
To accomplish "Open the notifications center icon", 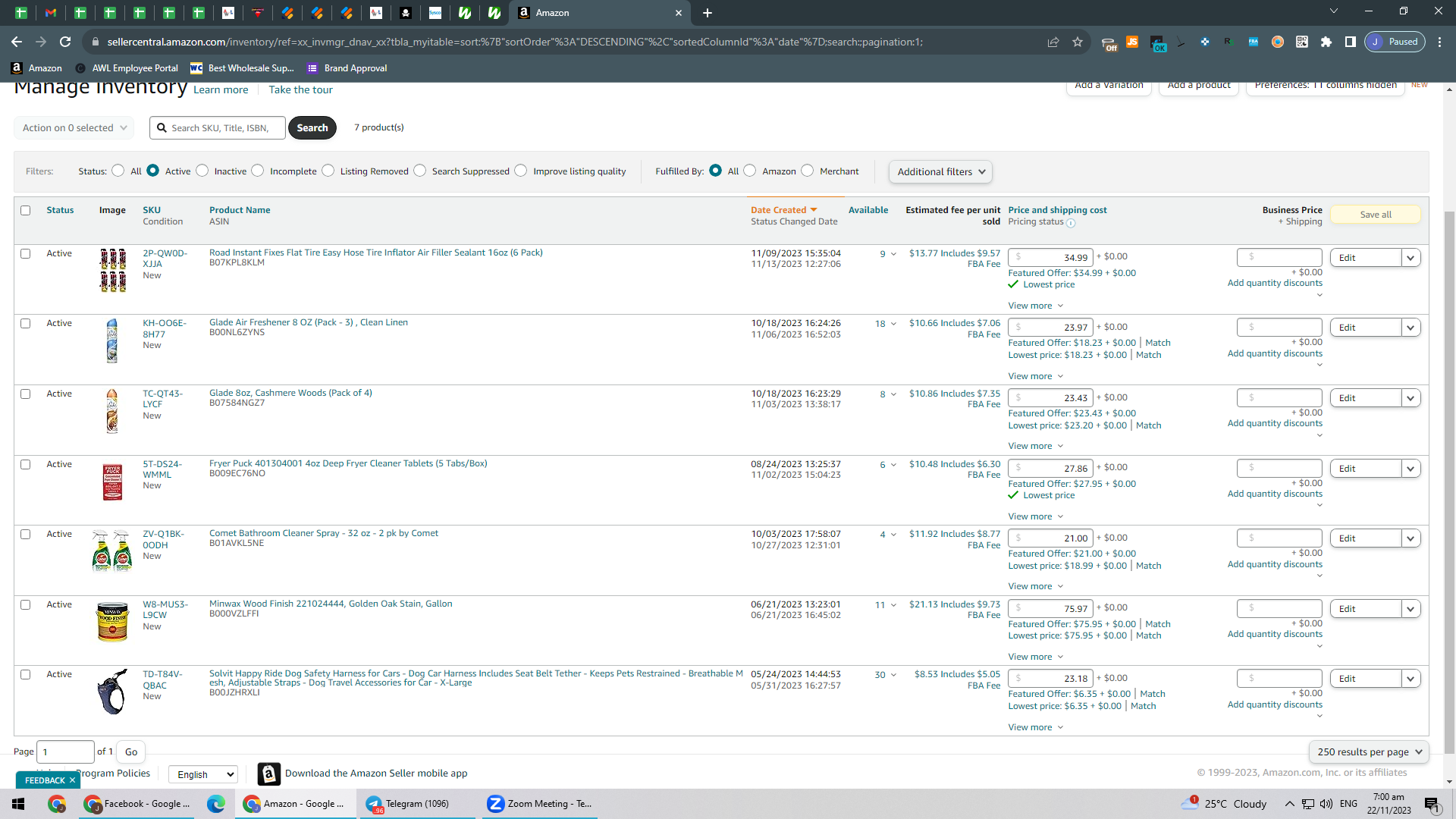I will click(1432, 804).
